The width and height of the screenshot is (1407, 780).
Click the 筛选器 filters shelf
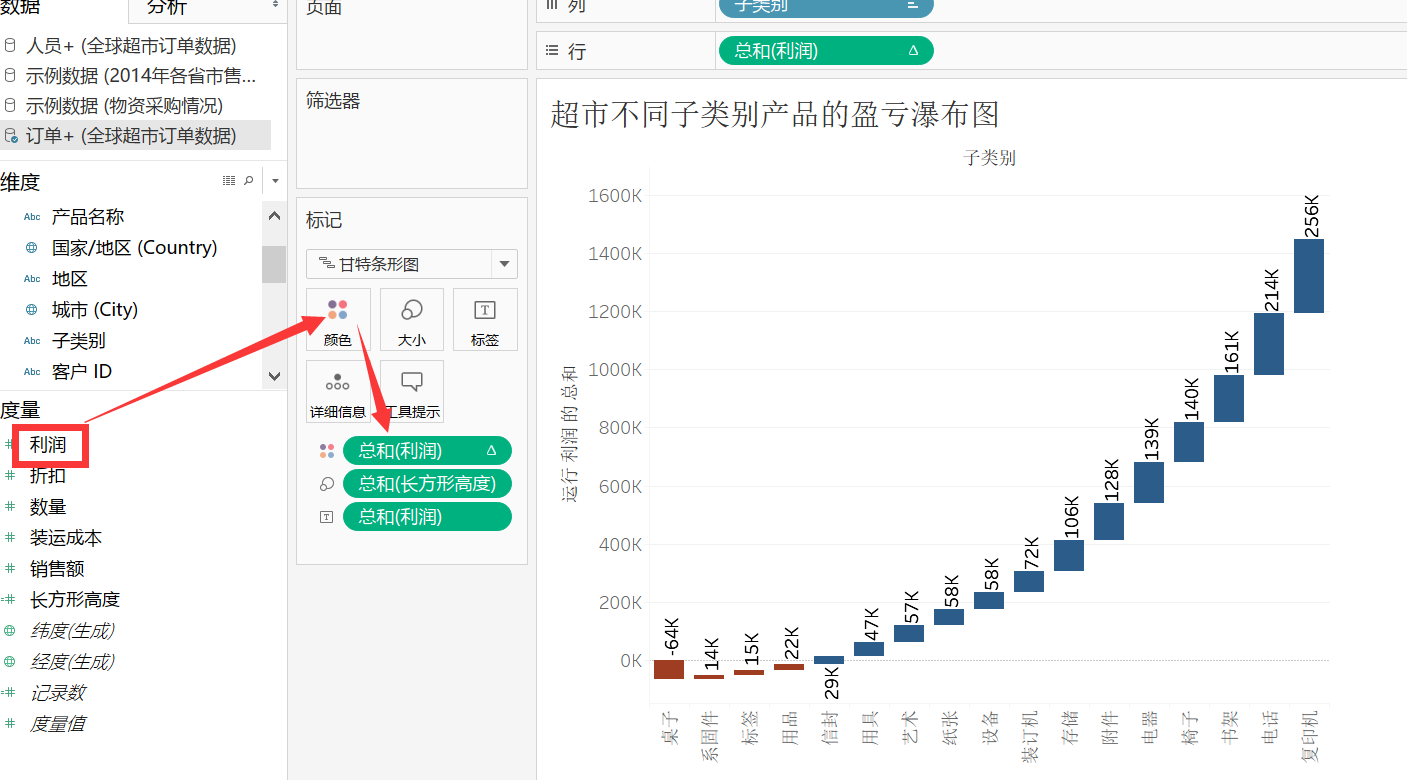click(412, 134)
